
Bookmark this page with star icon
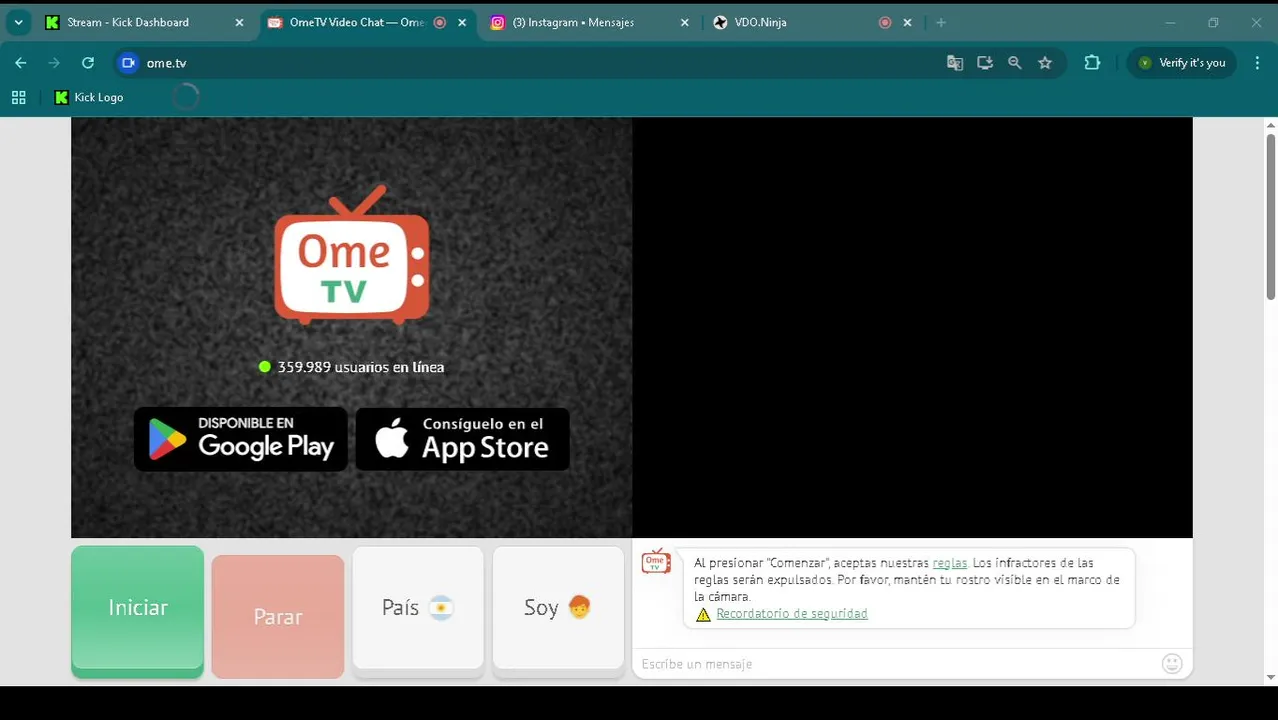point(1045,62)
